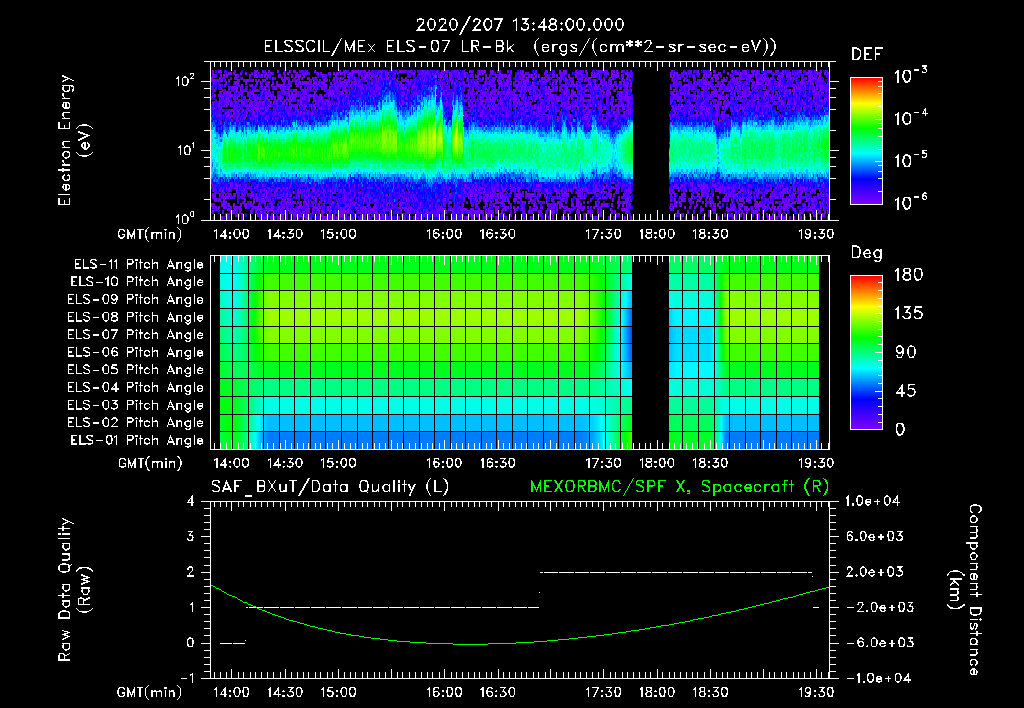Click the 18:00 time tick under the pitch angle panel

tap(656, 463)
